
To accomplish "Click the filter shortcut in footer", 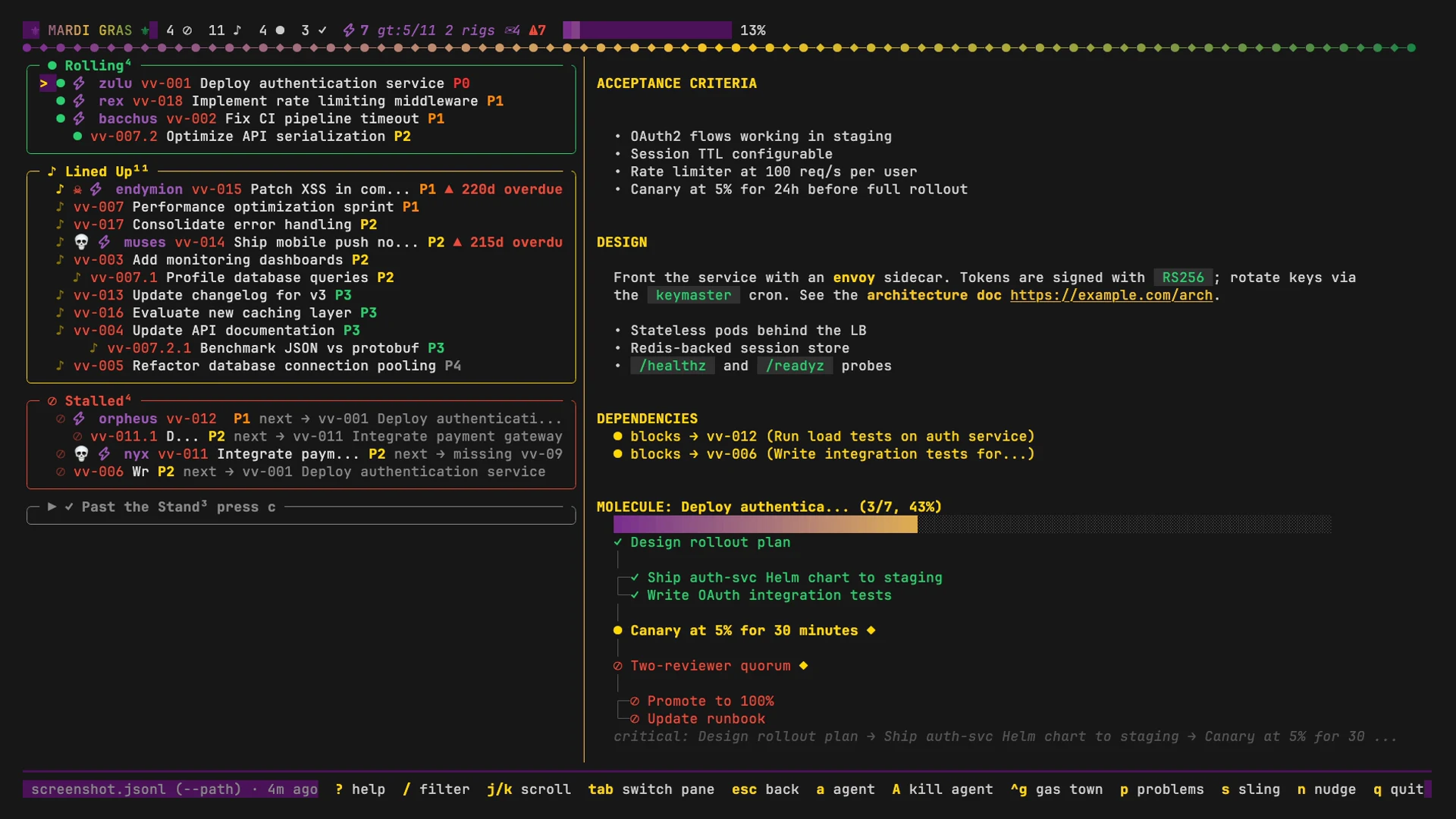I will tap(436, 789).
